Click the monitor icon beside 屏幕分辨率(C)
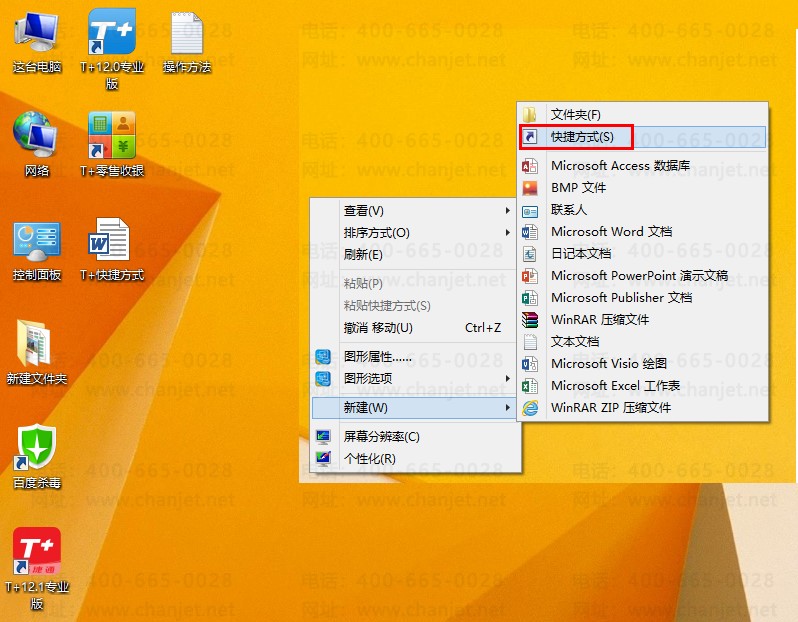 [x=323, y=437]
